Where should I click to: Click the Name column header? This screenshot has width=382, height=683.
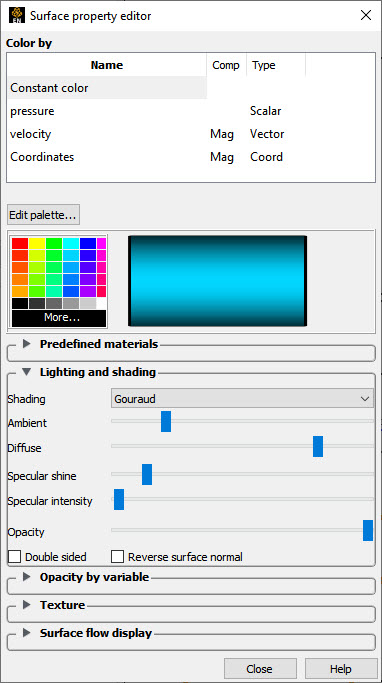click(x=107, y=65)
